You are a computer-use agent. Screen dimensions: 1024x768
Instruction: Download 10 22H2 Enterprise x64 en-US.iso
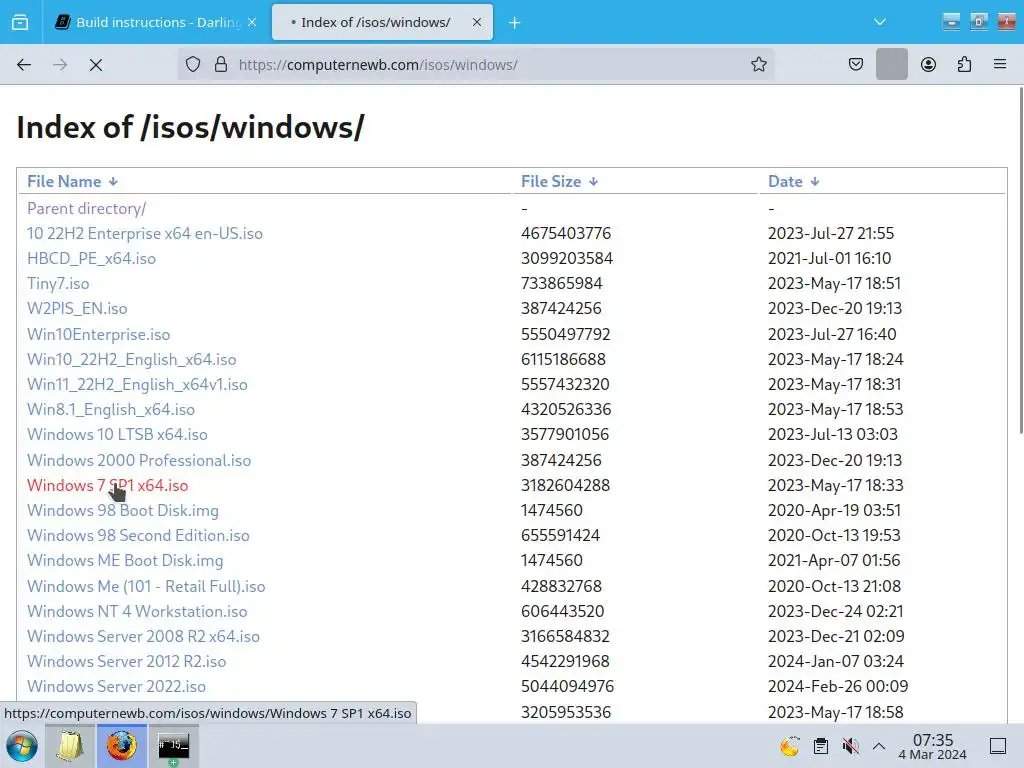[x=144, y=233]
